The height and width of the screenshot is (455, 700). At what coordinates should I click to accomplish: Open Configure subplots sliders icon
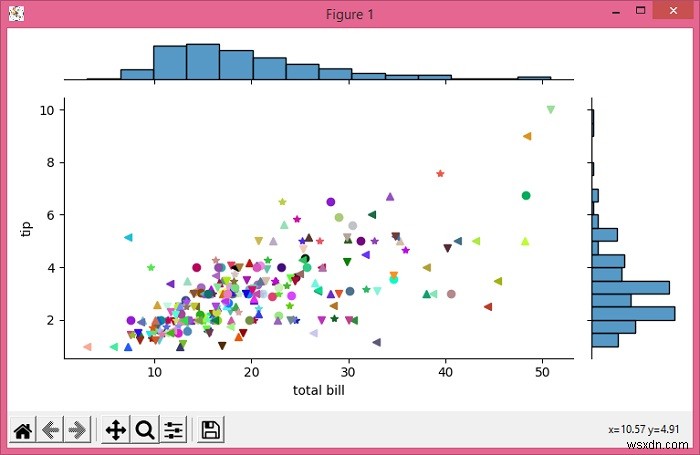coord(173,430)
